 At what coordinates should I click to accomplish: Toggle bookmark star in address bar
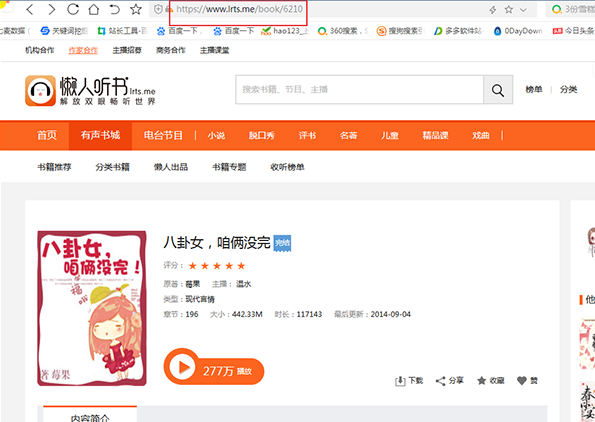[509, 9]
